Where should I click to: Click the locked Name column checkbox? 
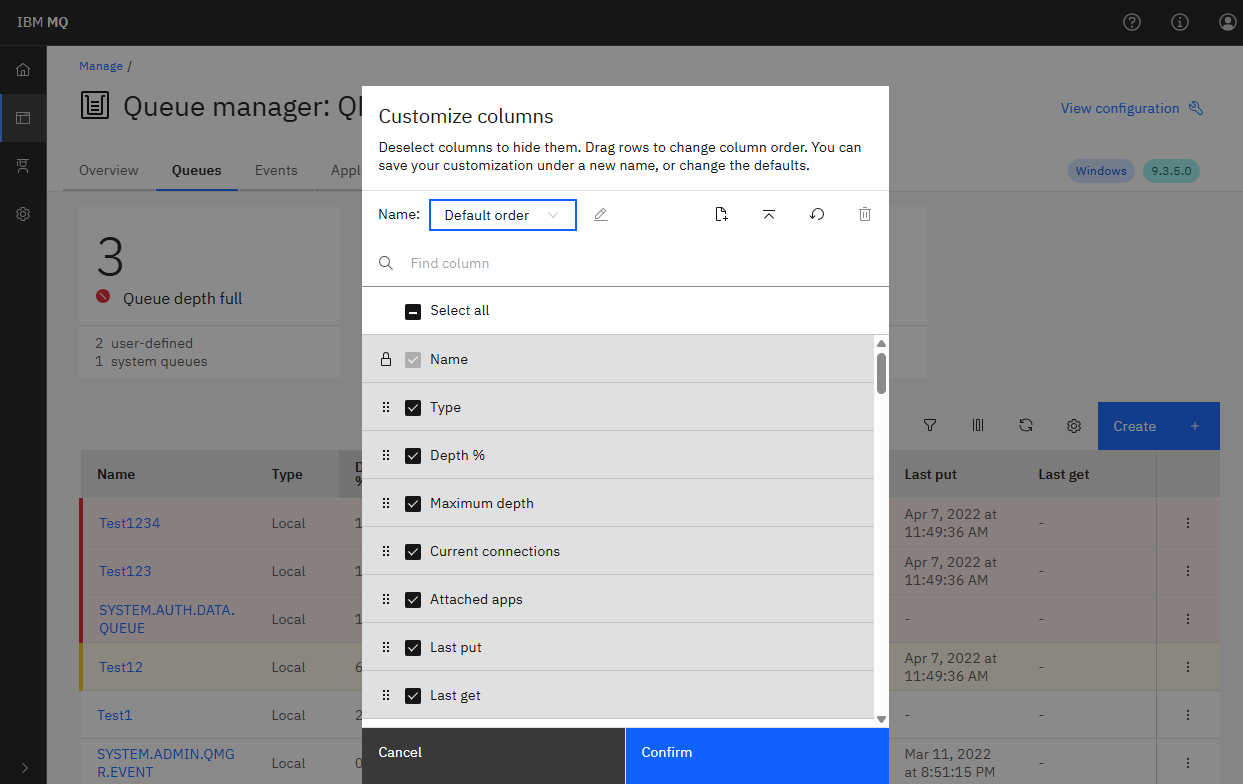click(413, 359)
